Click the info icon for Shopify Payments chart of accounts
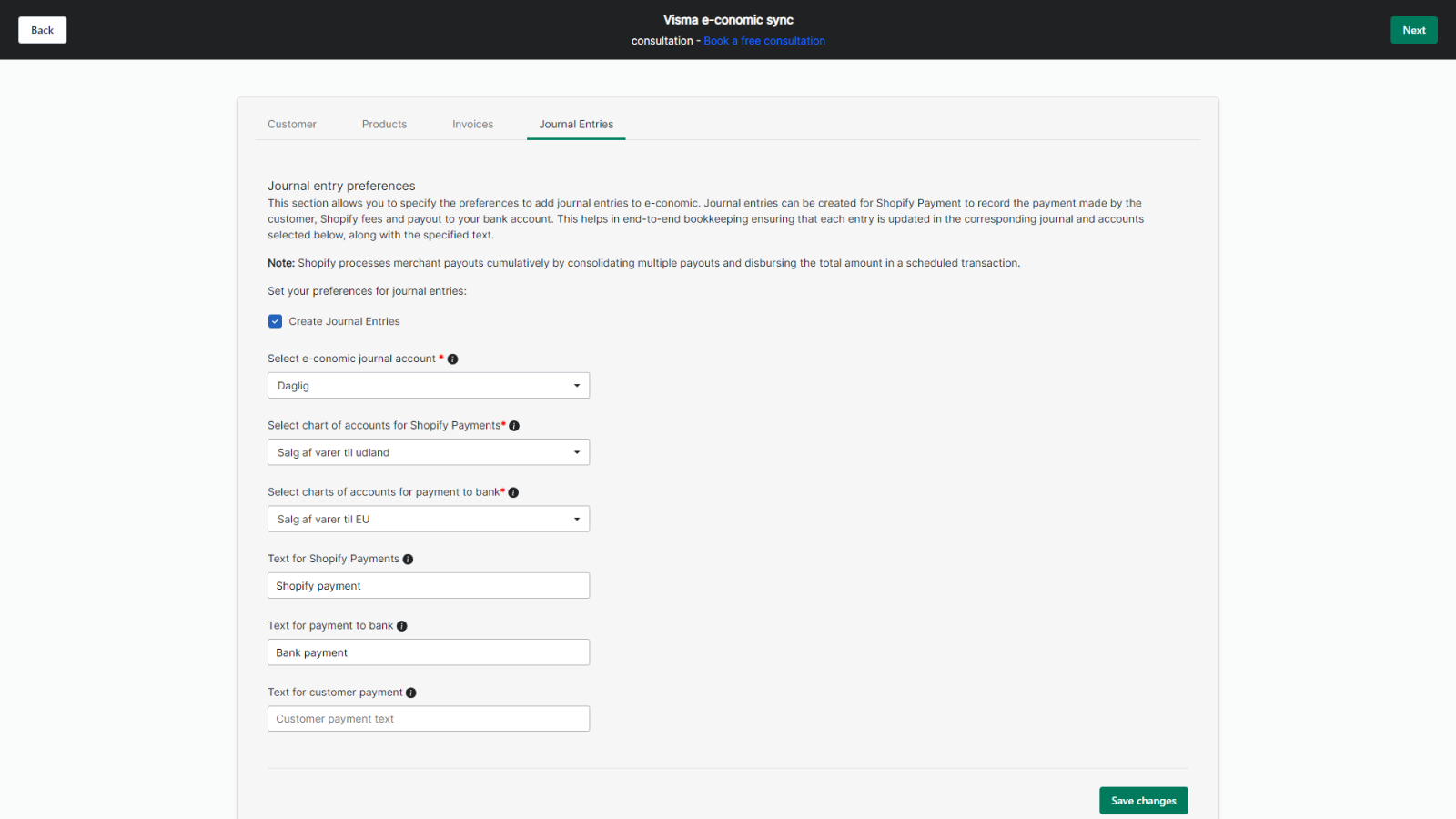The width and height of the screenshot is (1456, 819). [514, 425]
